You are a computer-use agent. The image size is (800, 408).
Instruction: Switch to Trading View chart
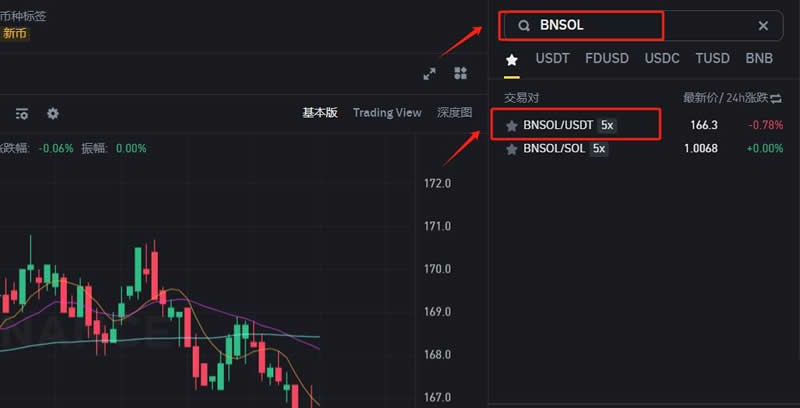[x=387, y=113]
